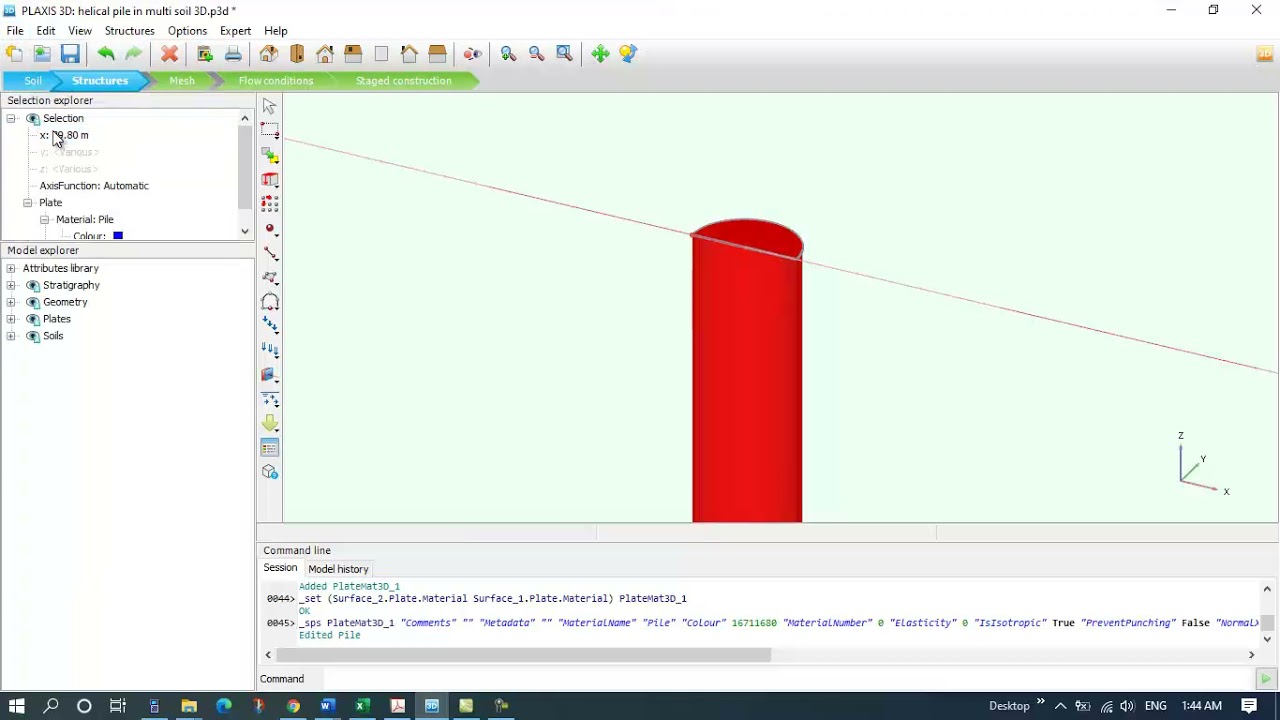
Task: Select the create line tool
Action: 269,253
